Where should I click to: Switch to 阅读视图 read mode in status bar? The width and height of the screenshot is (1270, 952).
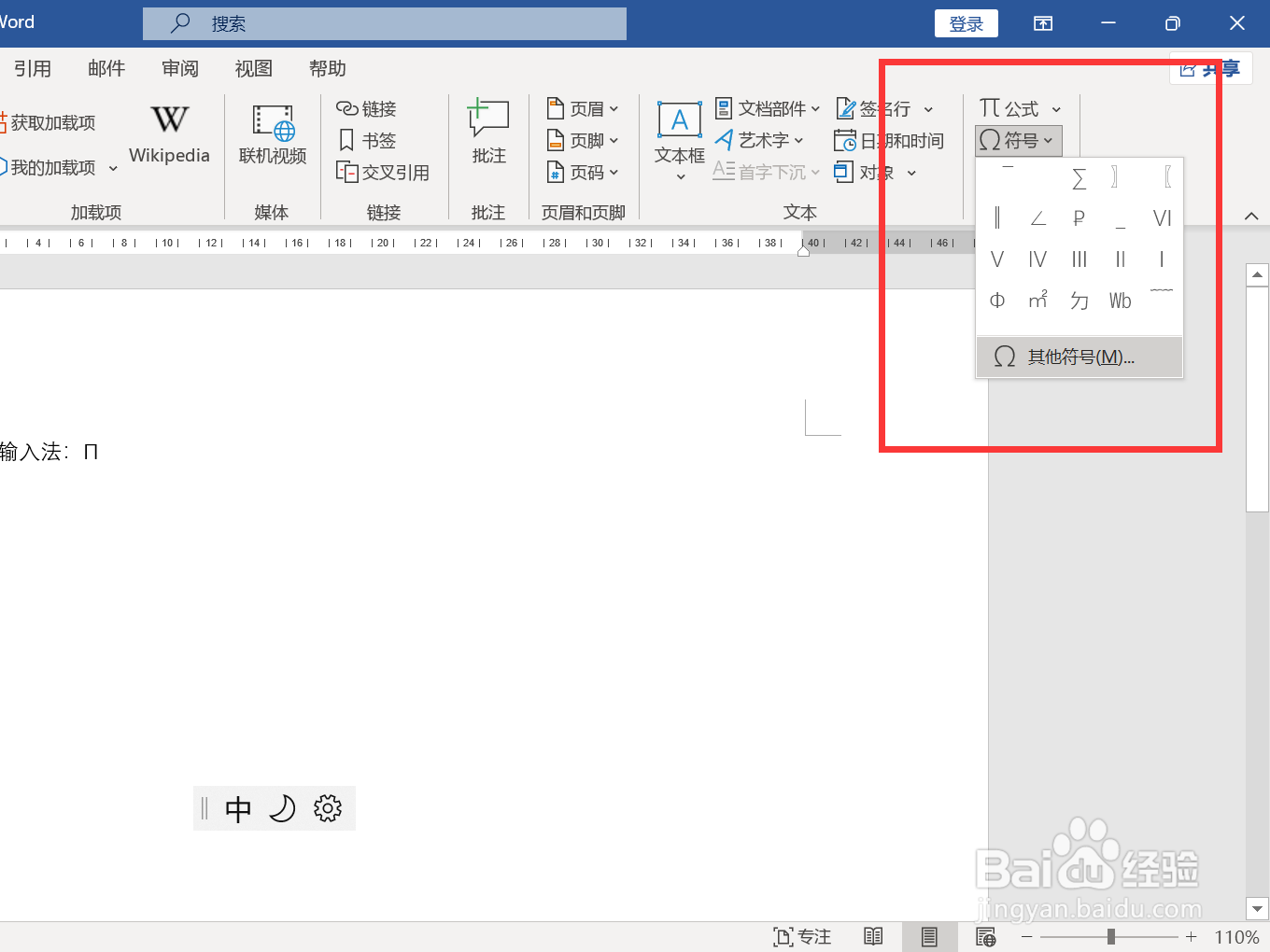pyautogui.click(x=873, y=936)
